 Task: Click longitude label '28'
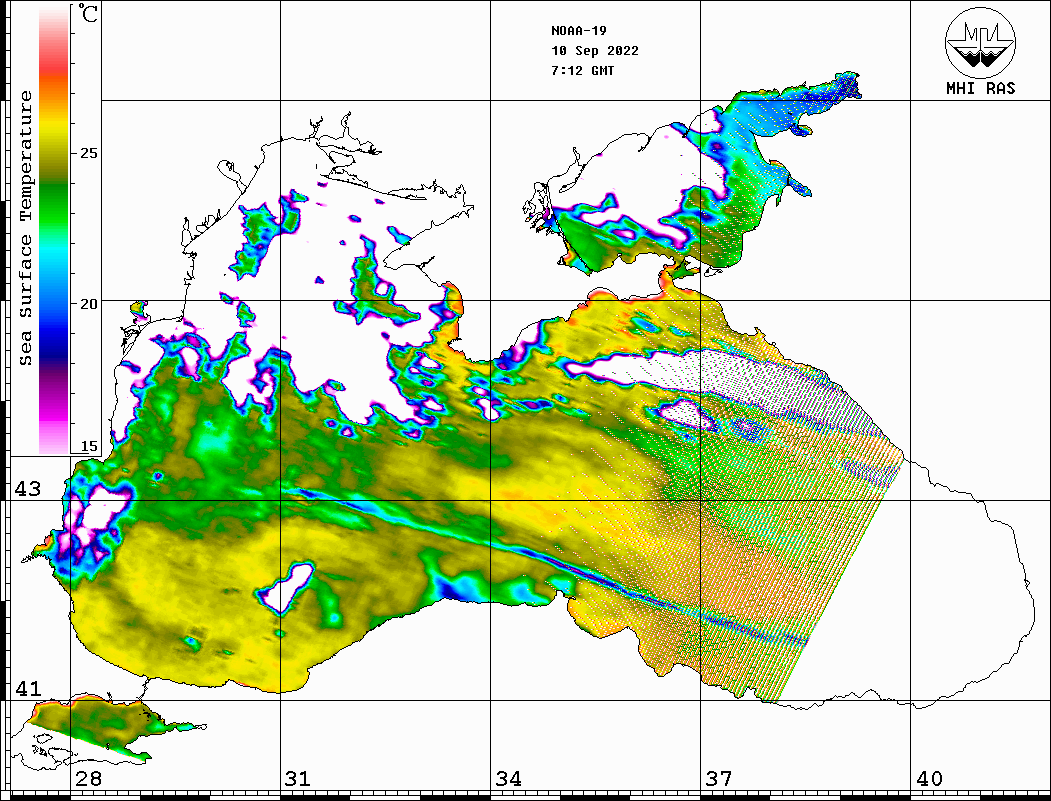(88, 778)
